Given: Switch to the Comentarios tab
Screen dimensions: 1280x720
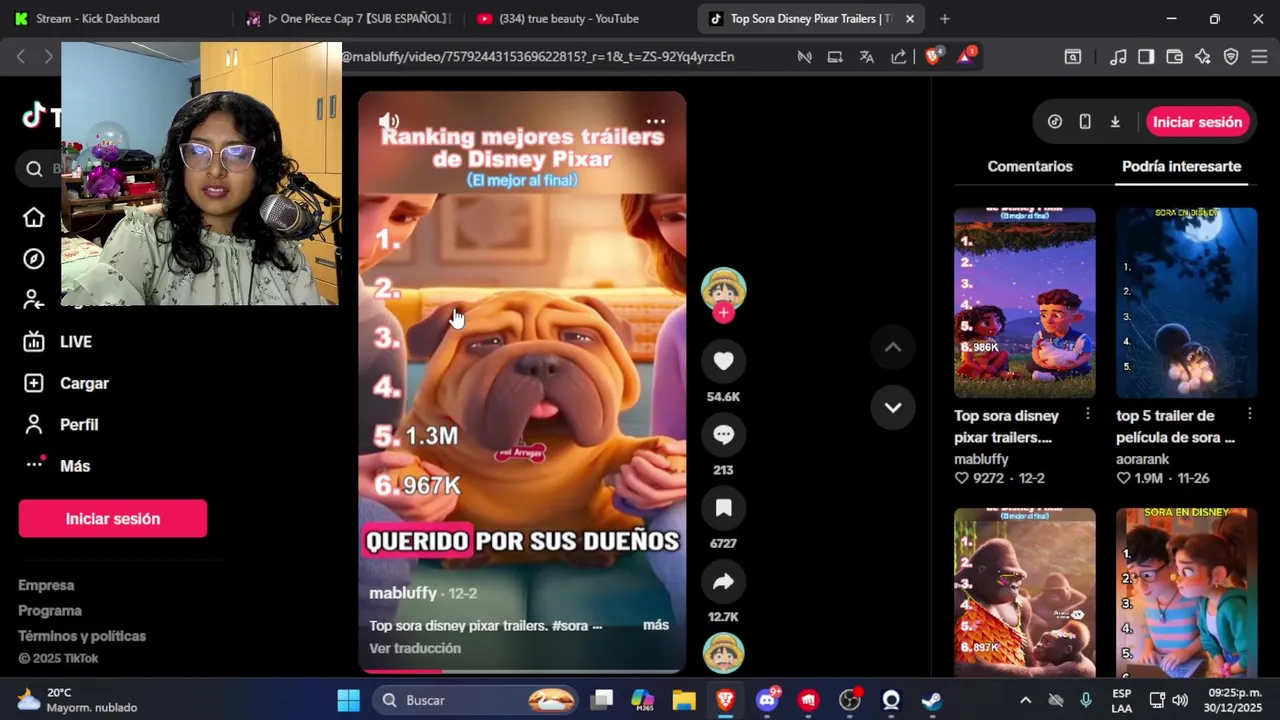Looking at the screenshot, I should click(1029, 166).
